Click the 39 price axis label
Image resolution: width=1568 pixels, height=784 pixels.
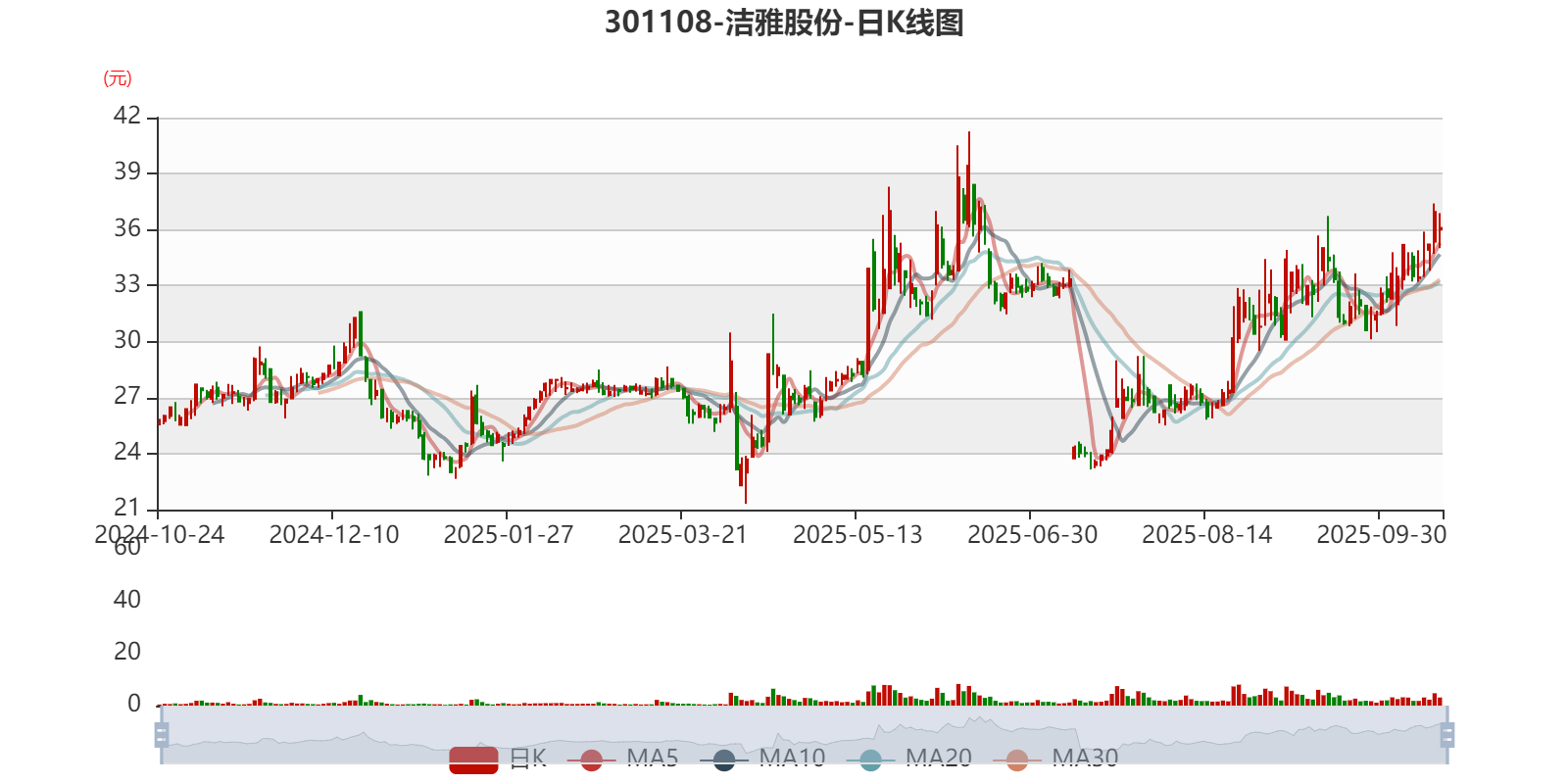[127, 171]
